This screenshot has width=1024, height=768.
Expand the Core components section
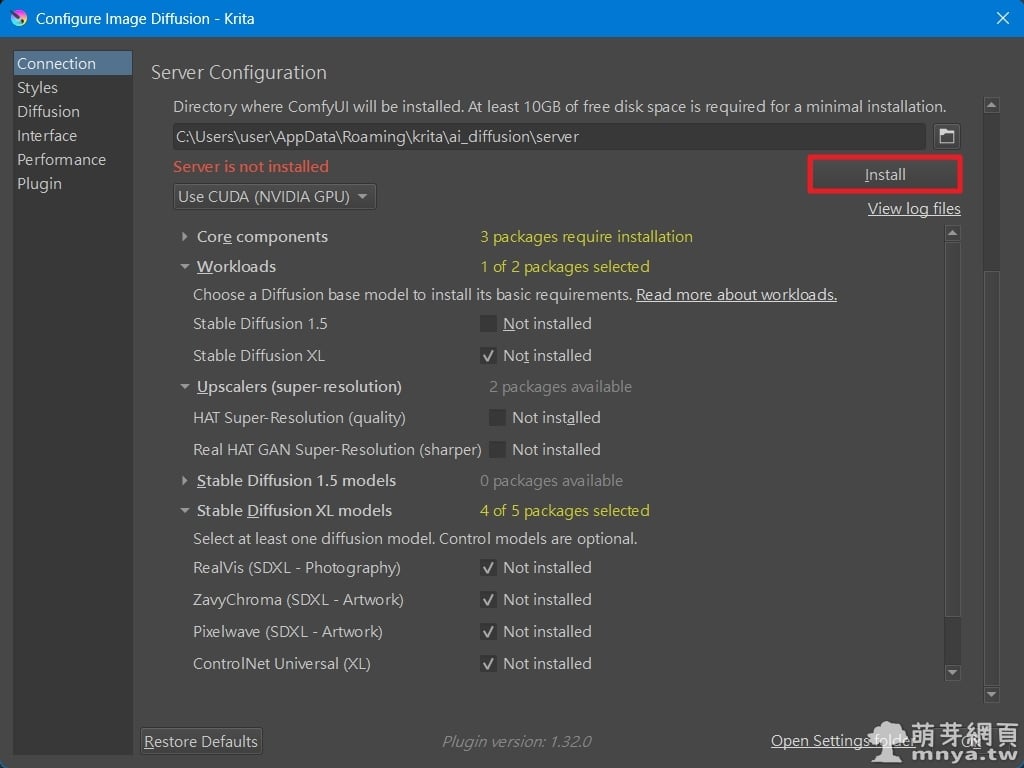point(185,237)
